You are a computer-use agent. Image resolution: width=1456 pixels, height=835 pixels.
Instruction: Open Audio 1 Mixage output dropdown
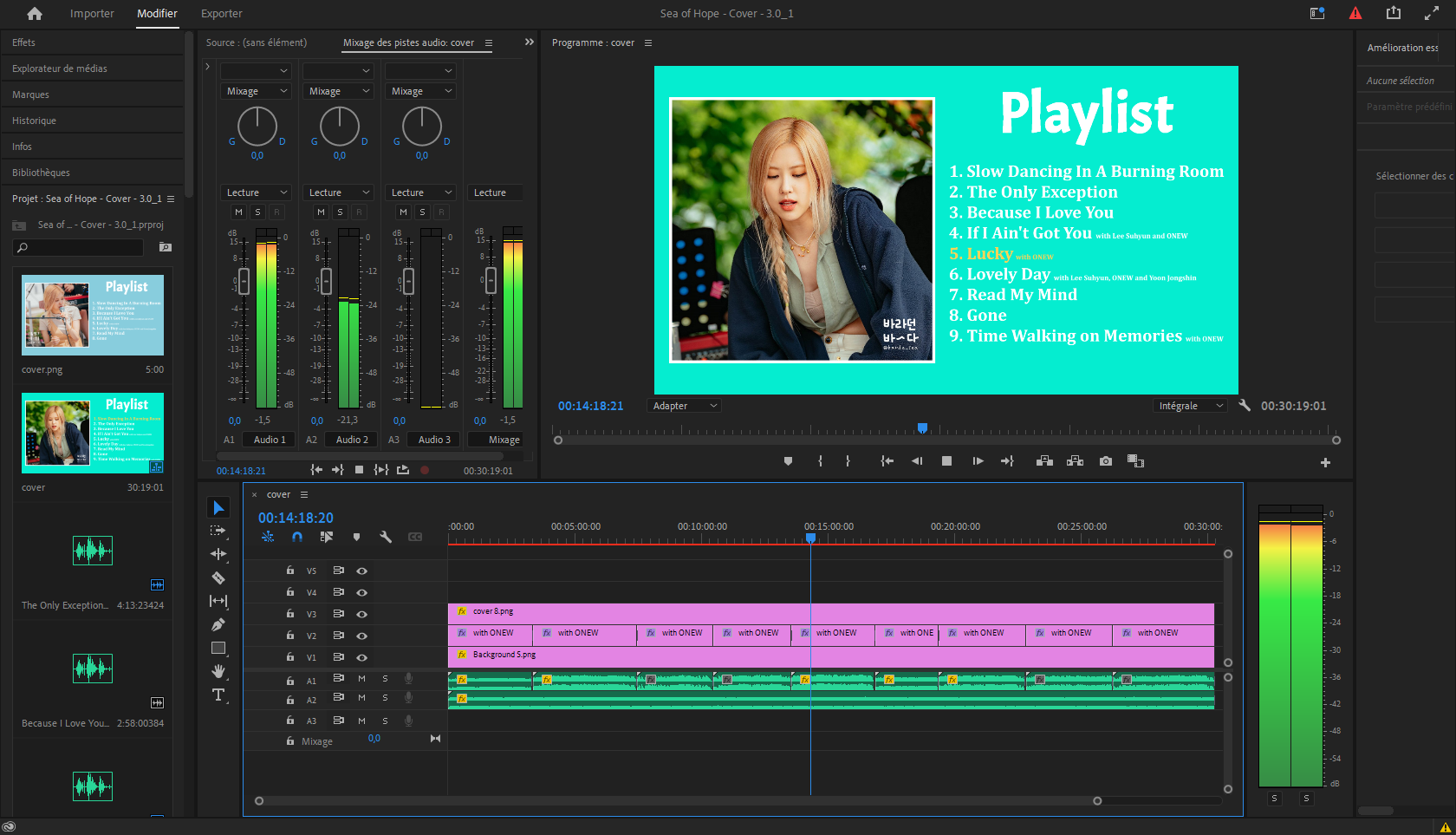click(x=257, y=91)
